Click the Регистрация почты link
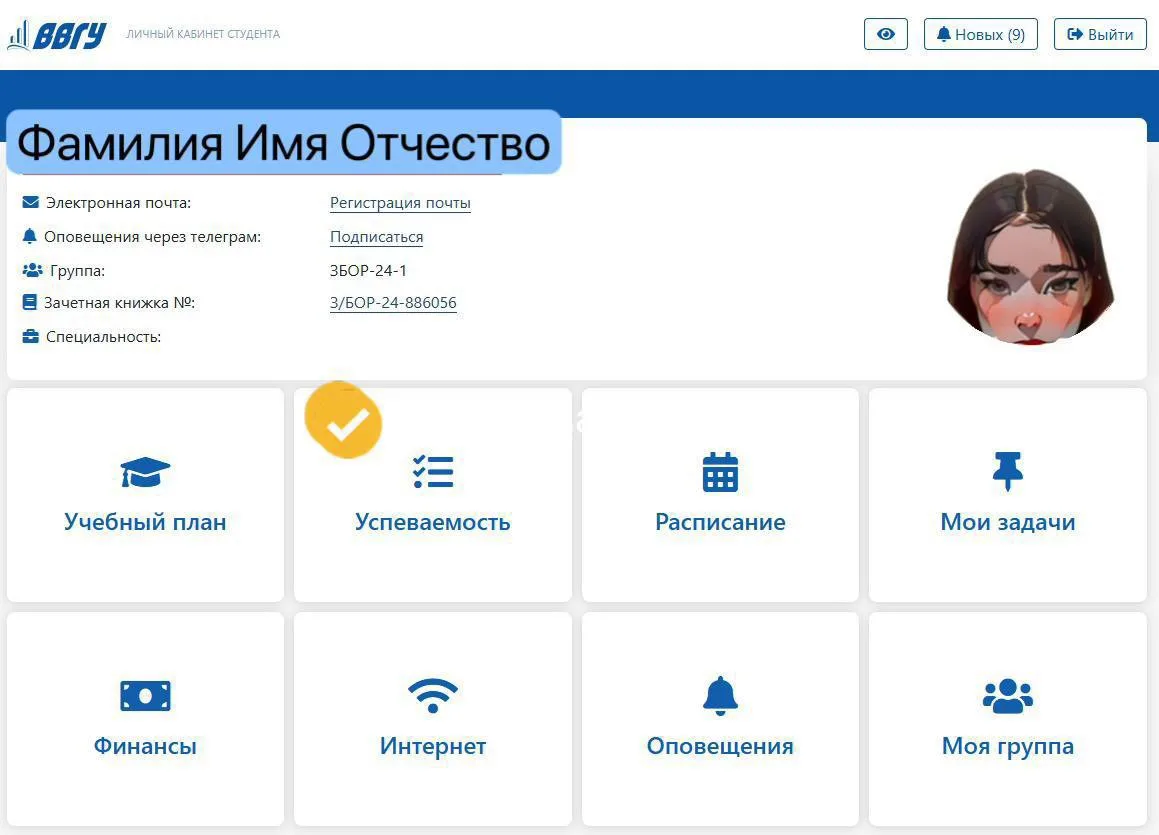This screenshot has width=1159, height=835. [400, 202]
